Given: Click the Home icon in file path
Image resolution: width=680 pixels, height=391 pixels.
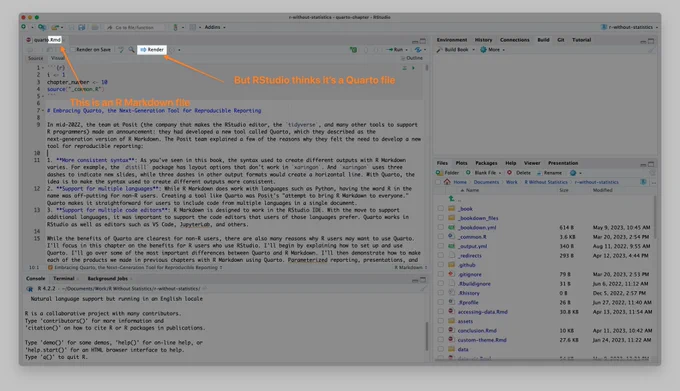Looking at the screenshot, I should click(x=447, y=182).
